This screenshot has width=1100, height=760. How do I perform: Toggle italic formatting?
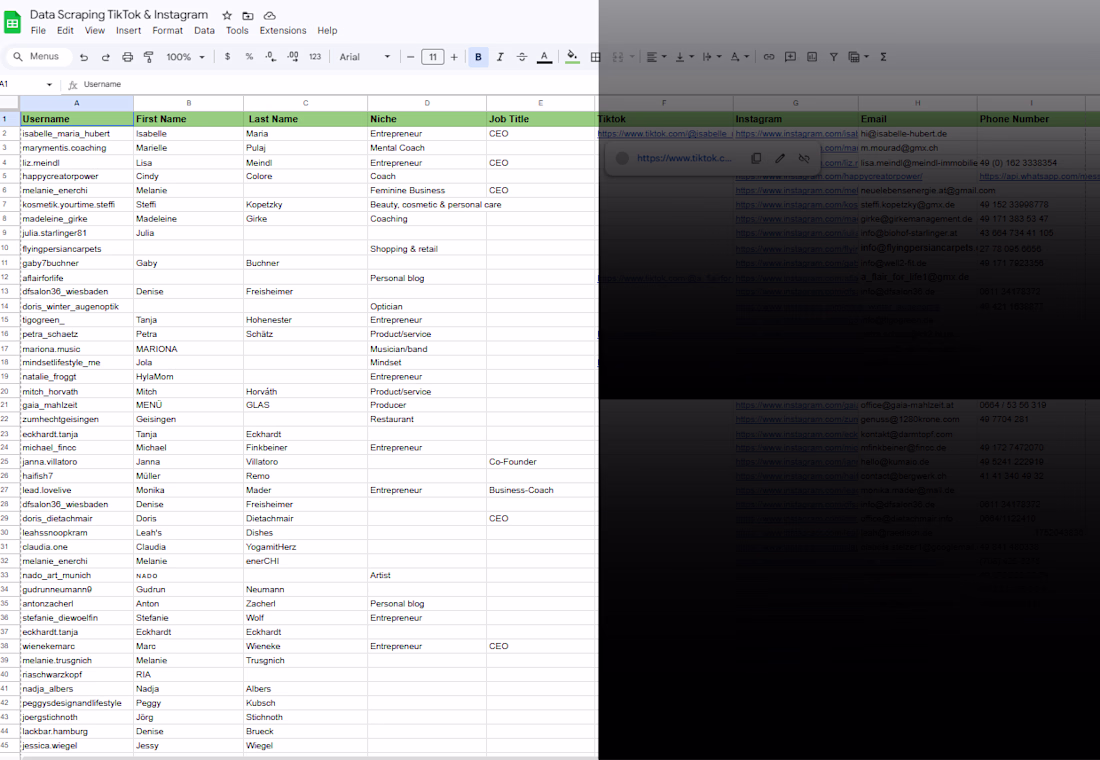coord(500,57)
